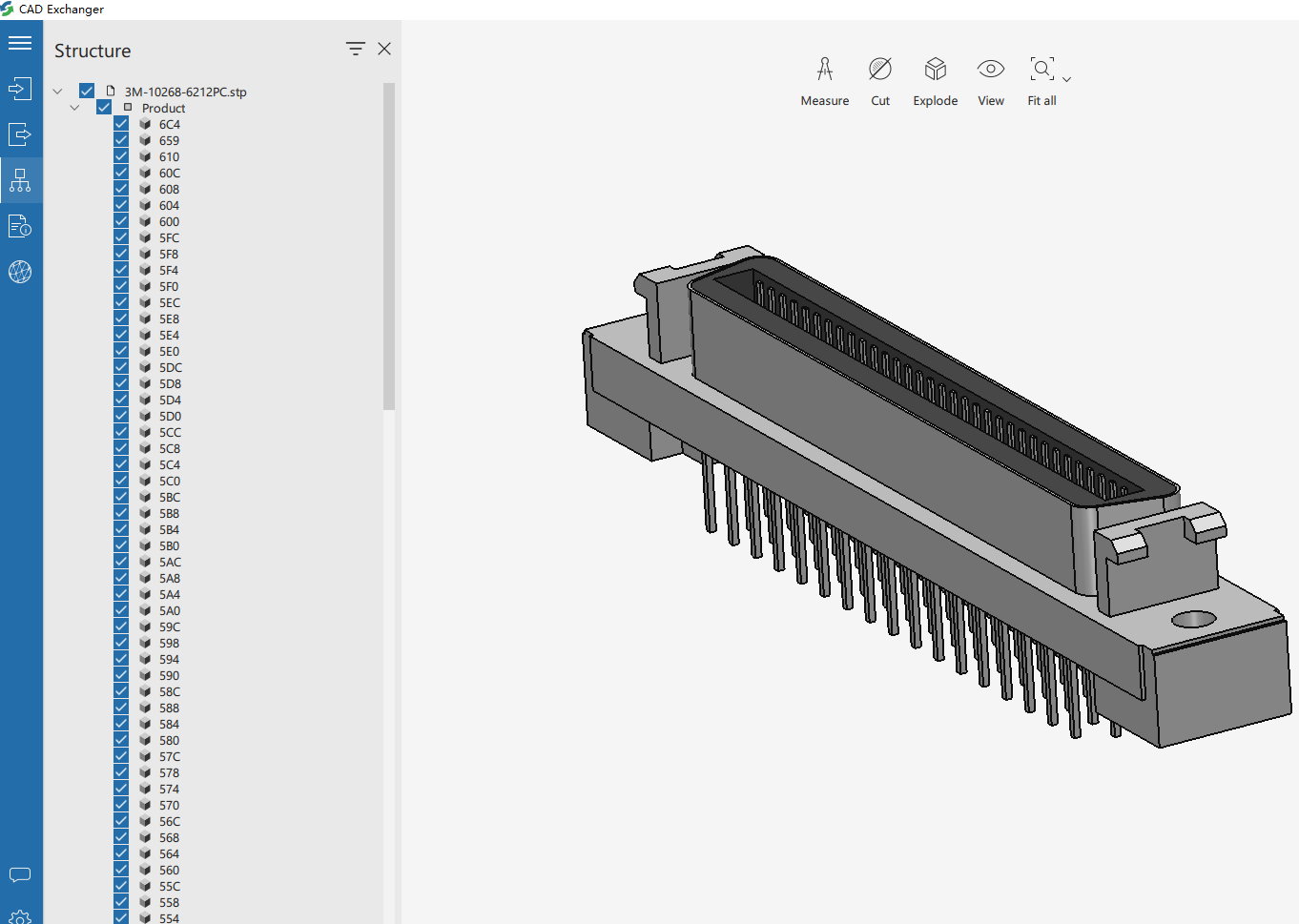Uncheck the Product checkbox
This screenshot has height=924, width=1299.
click(104, 108)
